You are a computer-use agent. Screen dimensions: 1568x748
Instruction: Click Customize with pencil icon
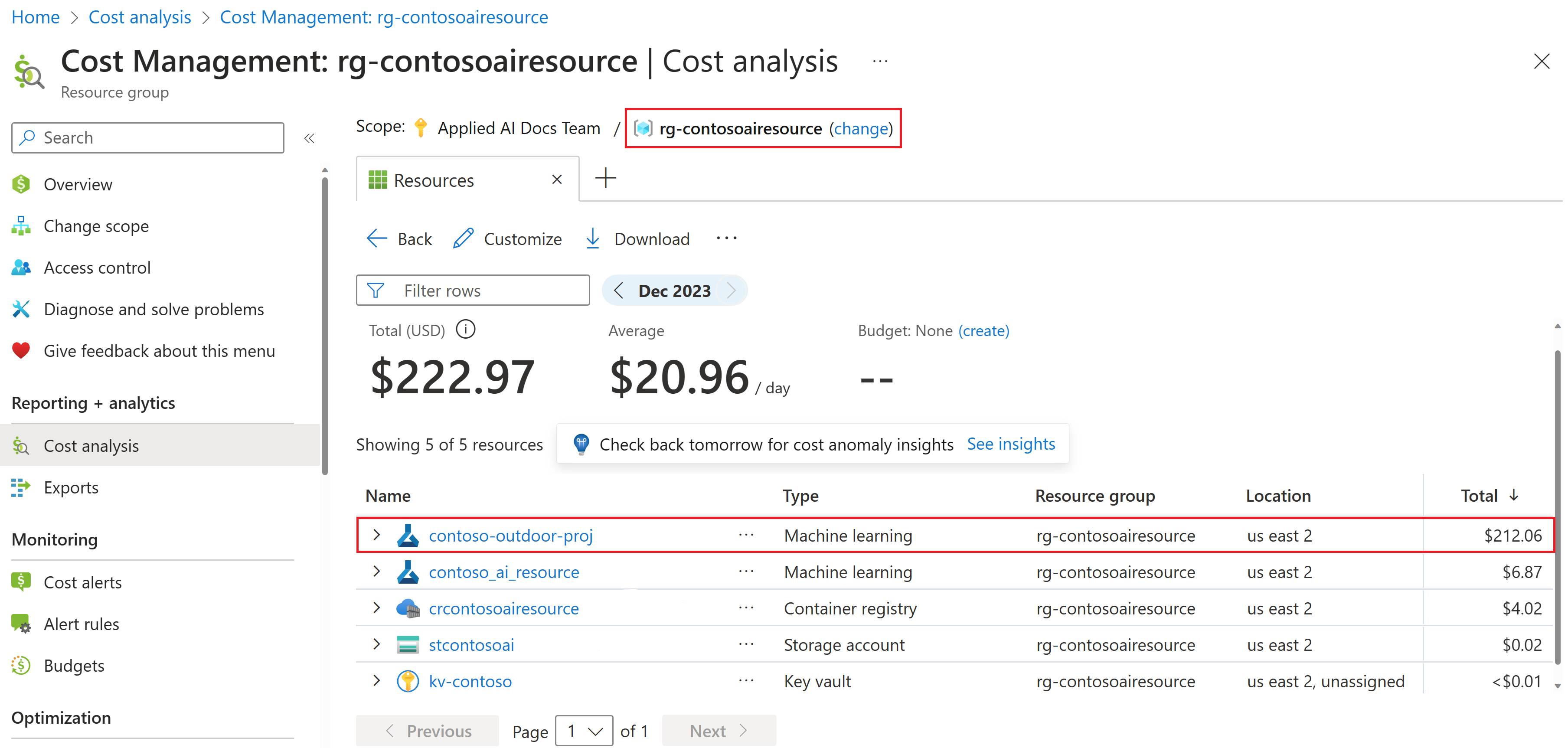(x=508, y=238)
